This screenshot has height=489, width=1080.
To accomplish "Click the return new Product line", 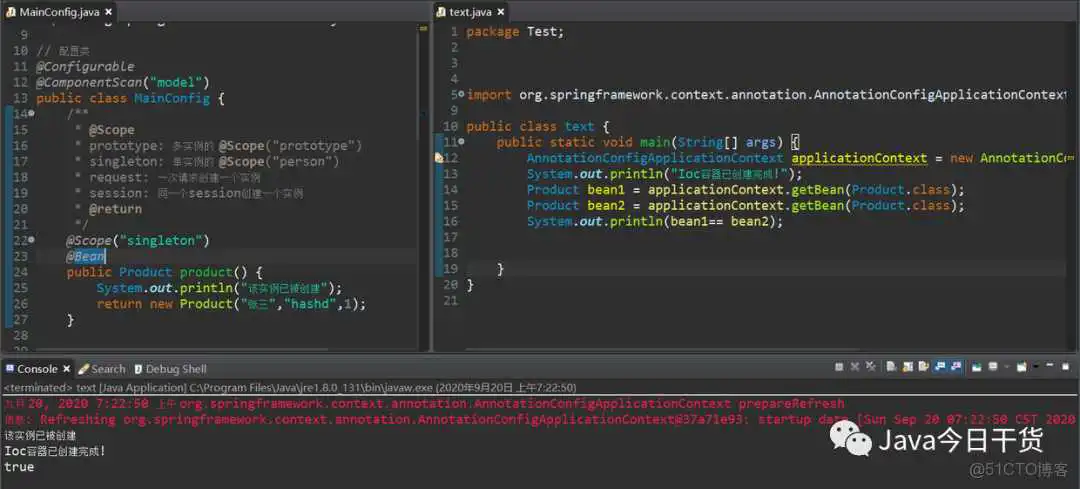I will (231, 304).
